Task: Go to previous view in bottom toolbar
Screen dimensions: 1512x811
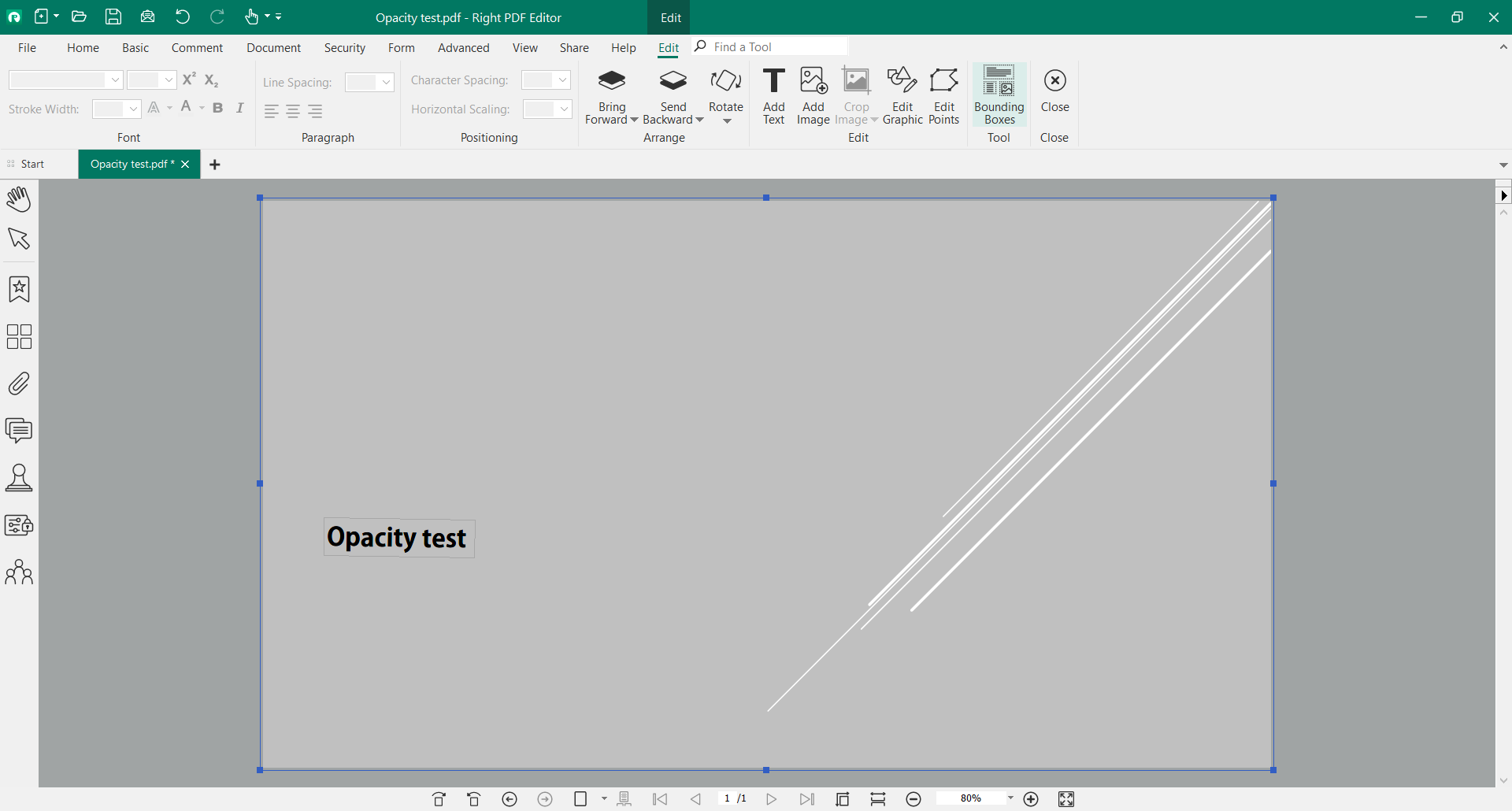Action: pyautogui.click(x=510, y=799)
